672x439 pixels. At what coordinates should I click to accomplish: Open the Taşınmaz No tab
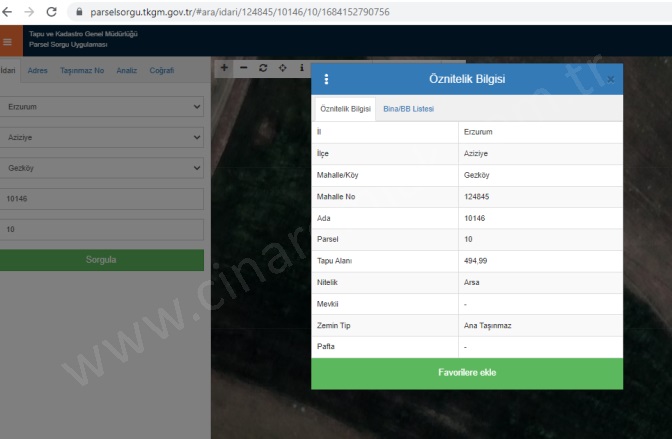[x=82, y=71]
